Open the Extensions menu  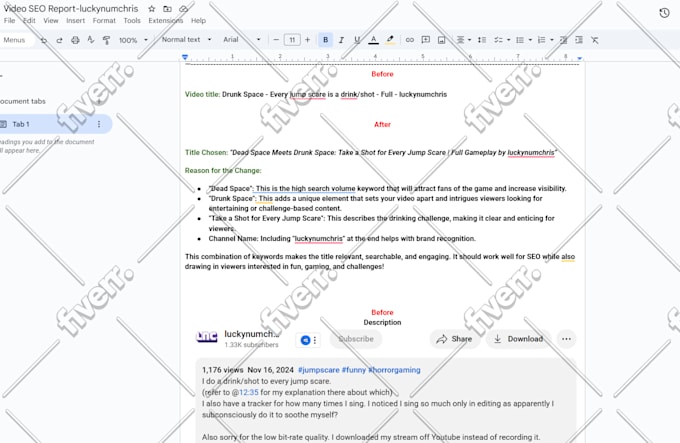[165, 20]
